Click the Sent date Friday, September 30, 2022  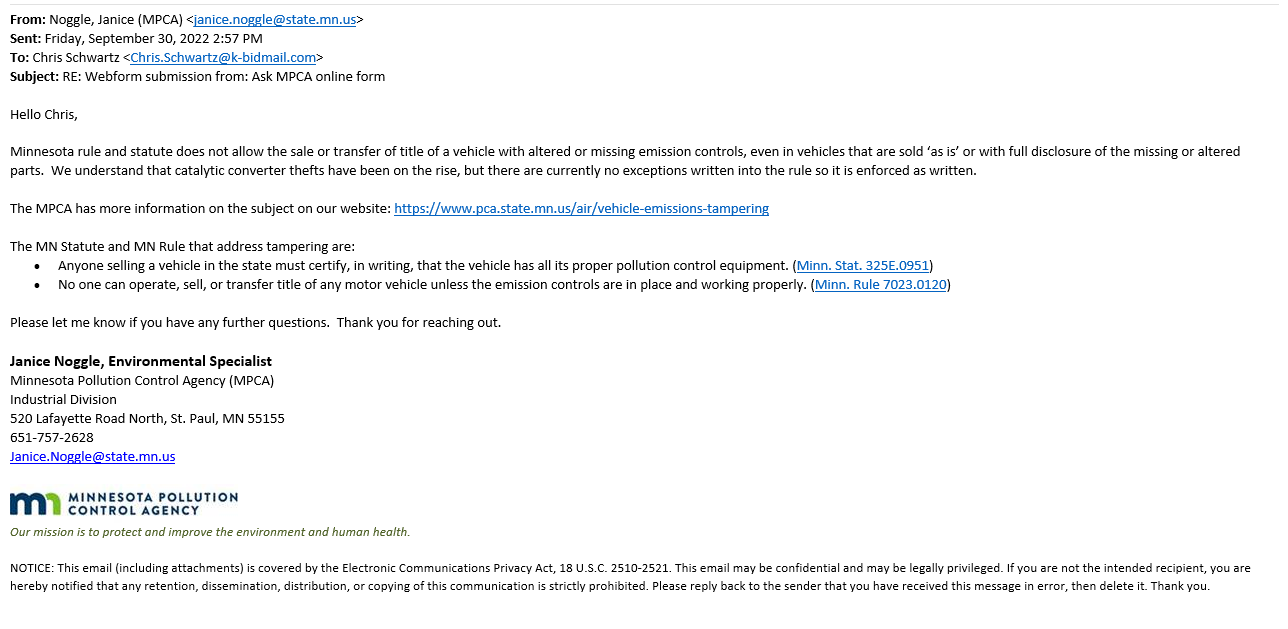(153, 39)
